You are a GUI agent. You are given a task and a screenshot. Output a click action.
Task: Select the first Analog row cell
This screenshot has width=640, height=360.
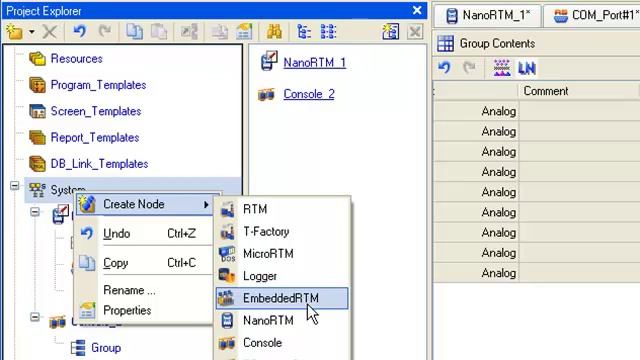coord(476,111)
